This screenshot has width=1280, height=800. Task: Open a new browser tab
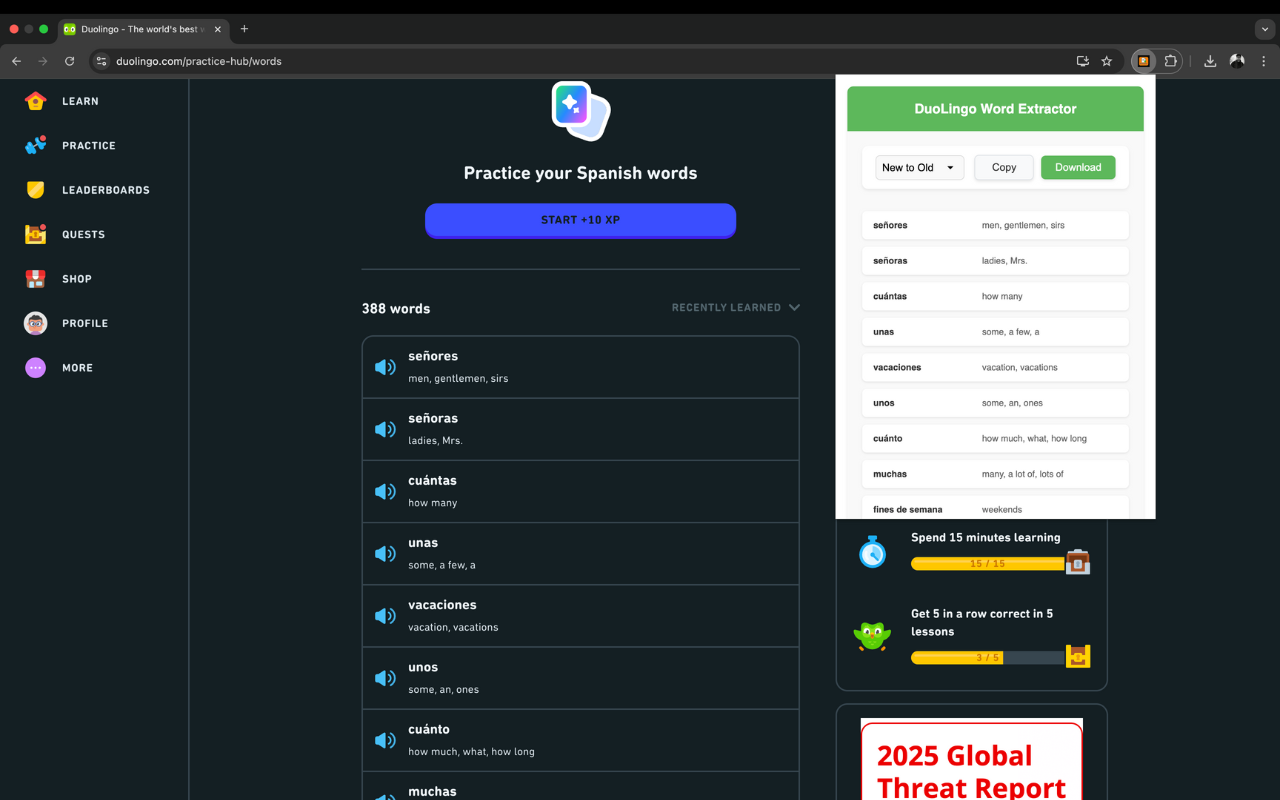click(244, 29)
